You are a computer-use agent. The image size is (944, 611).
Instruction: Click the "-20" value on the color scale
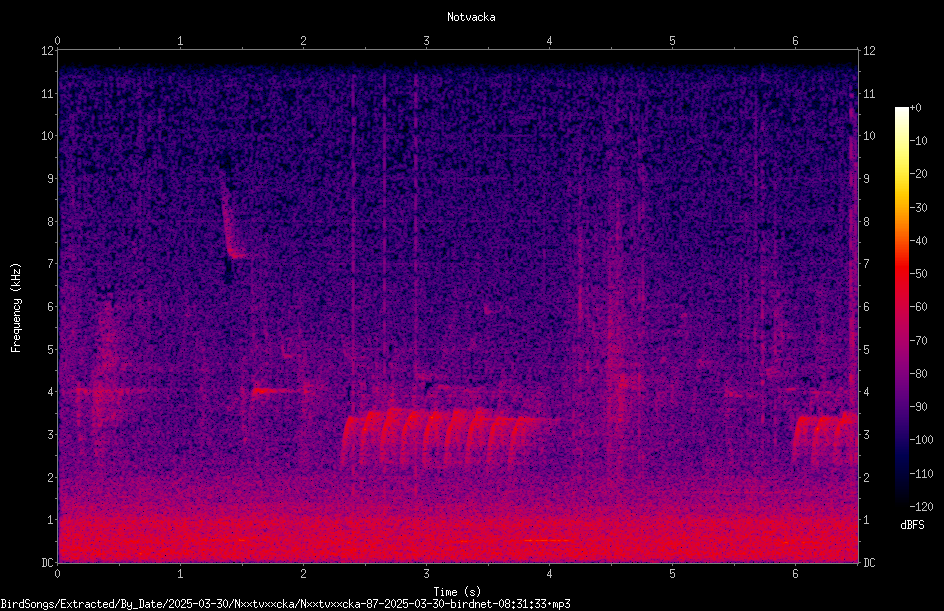pyautogui.click(x=918, y=174)
